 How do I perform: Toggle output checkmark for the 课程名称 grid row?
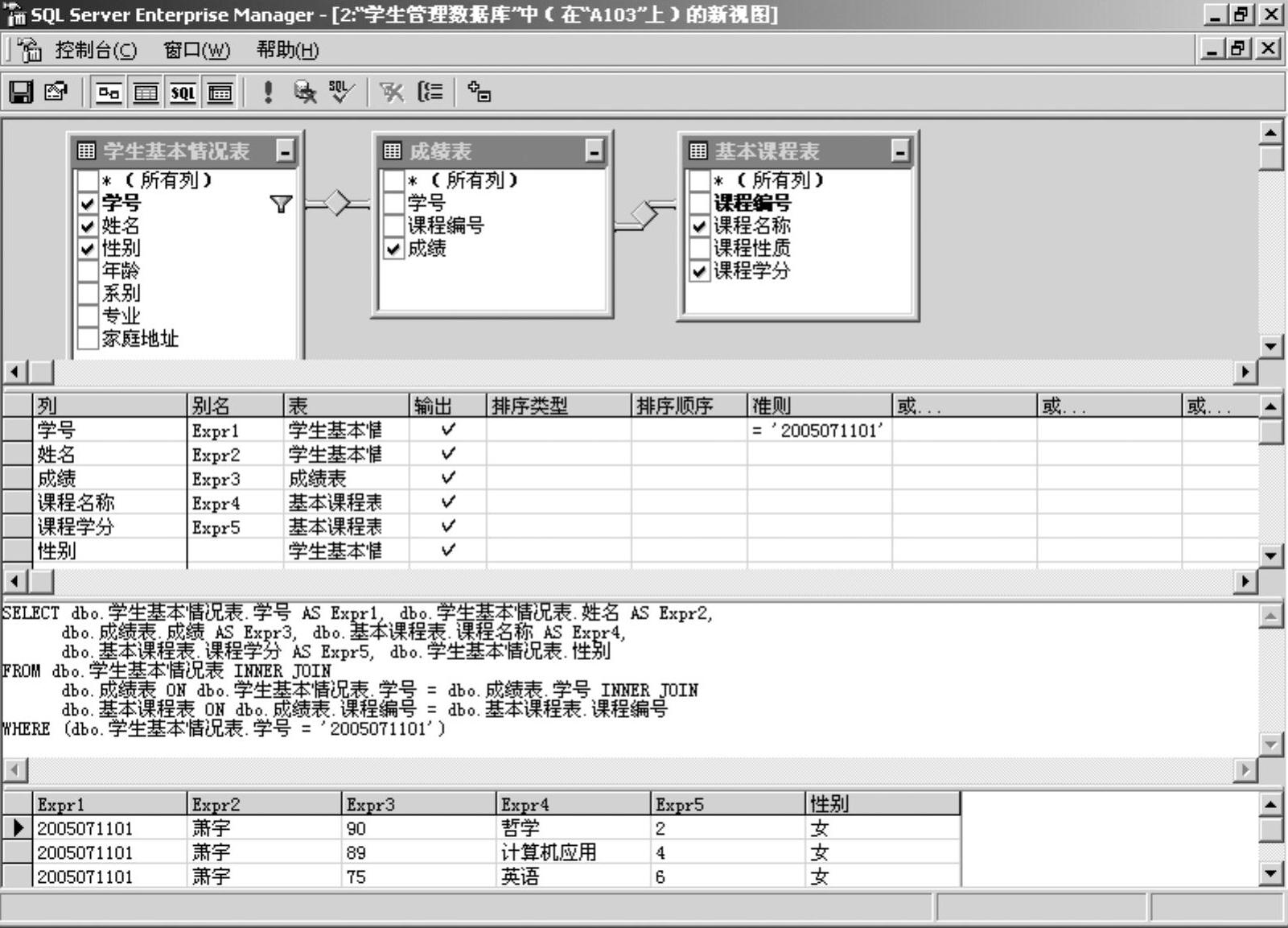coord(448,502)
